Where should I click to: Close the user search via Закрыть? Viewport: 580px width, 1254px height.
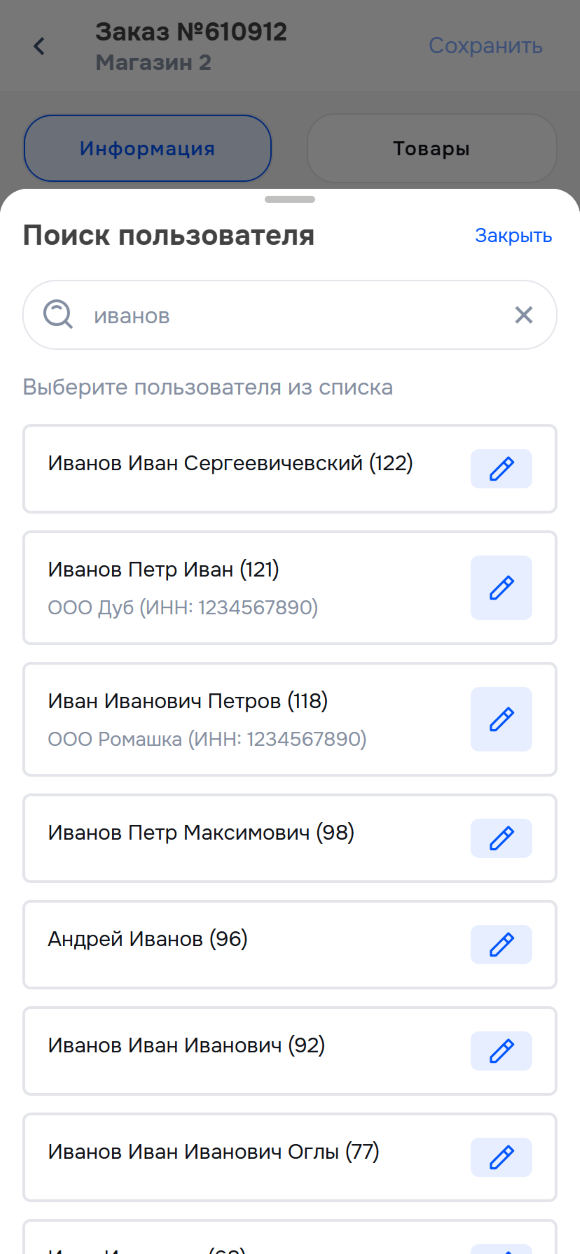tap(513, 236)
